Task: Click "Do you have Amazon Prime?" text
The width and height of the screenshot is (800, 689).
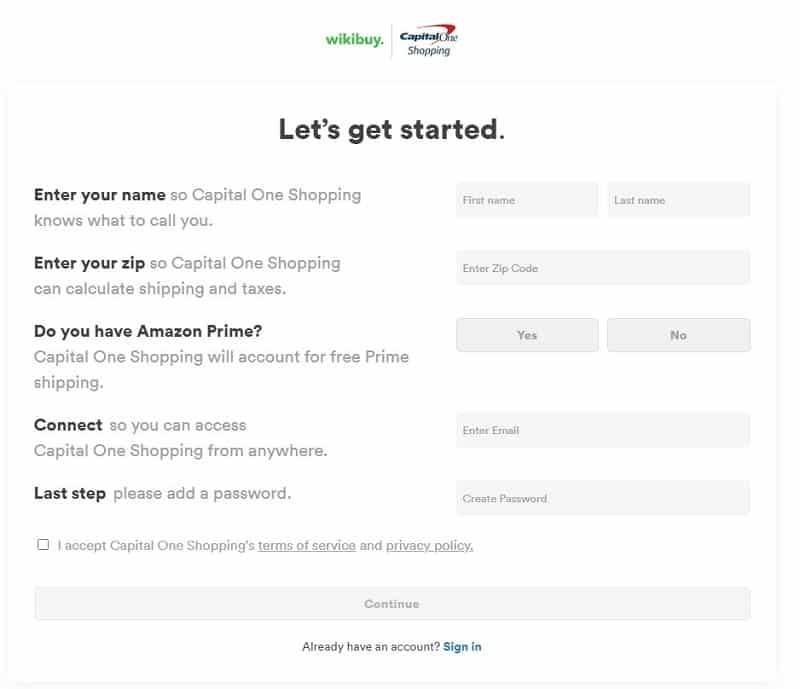Action: pyautogui.click(x=148, y=331)
